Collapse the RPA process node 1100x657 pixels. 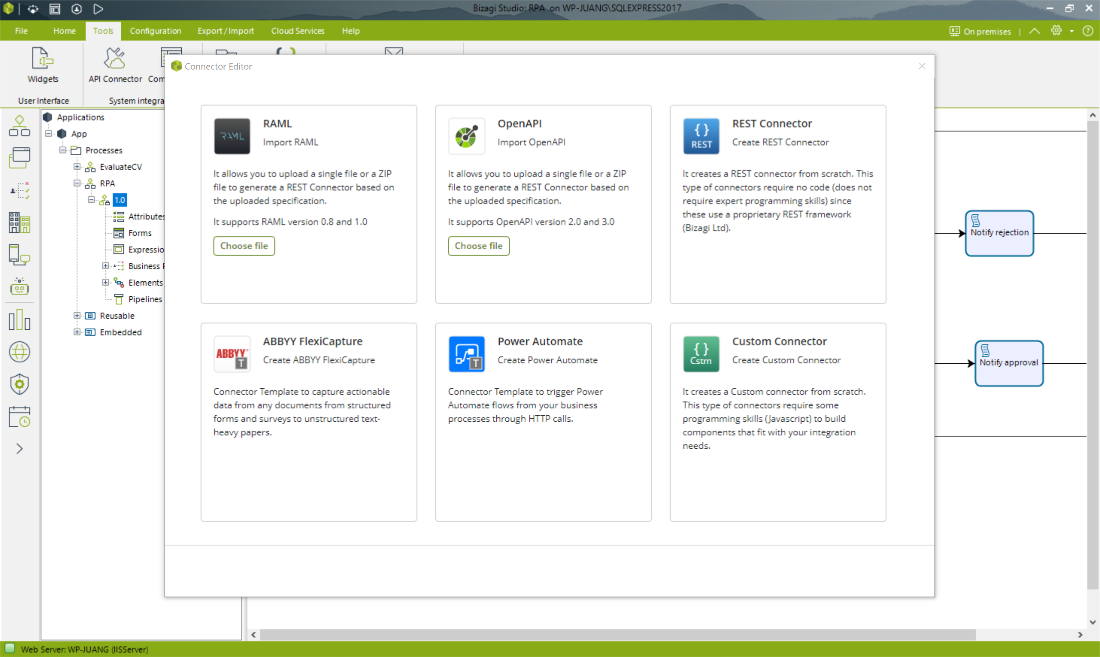pos(77,183)
